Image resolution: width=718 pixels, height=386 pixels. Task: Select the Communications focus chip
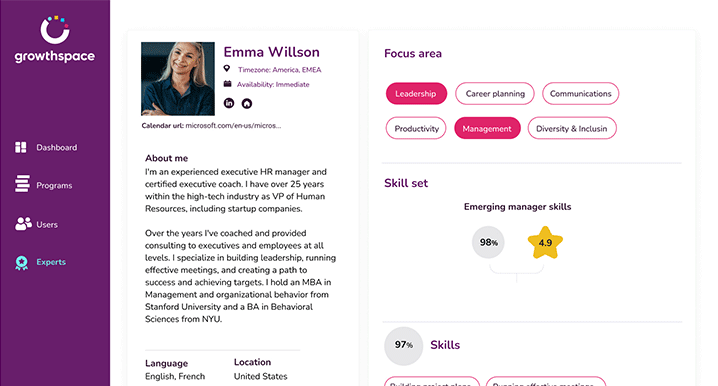(x=581, y=93)
